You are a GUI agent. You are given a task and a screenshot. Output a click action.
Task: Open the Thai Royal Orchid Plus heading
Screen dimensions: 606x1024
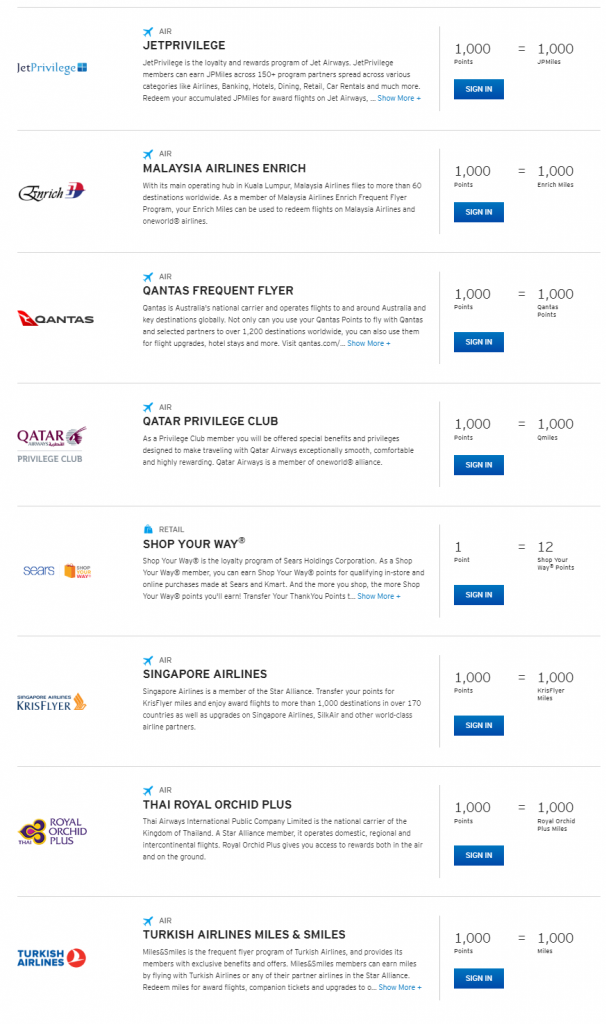(217, 805)
